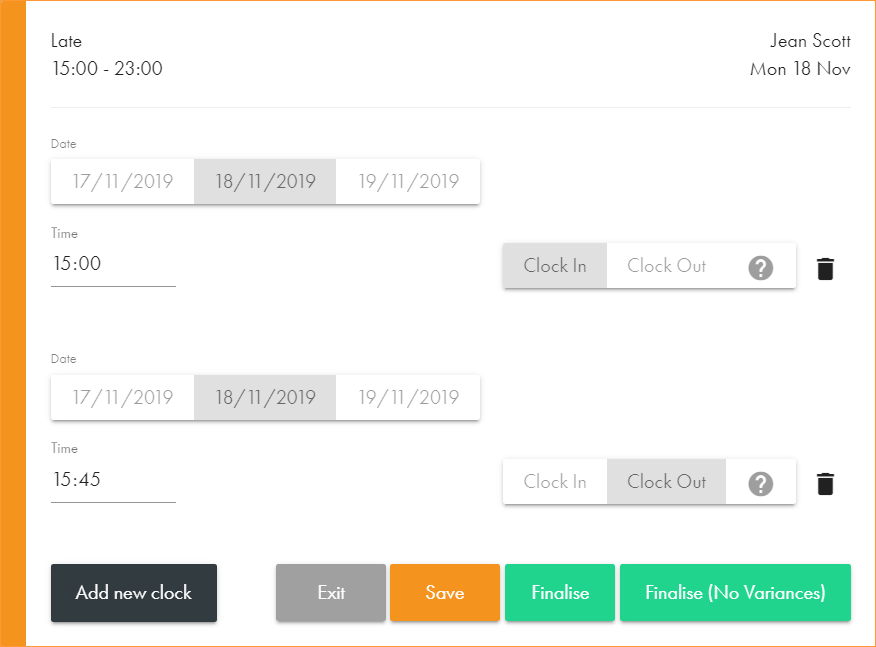Click Finalise (No Variances) button

pos(735,593)
